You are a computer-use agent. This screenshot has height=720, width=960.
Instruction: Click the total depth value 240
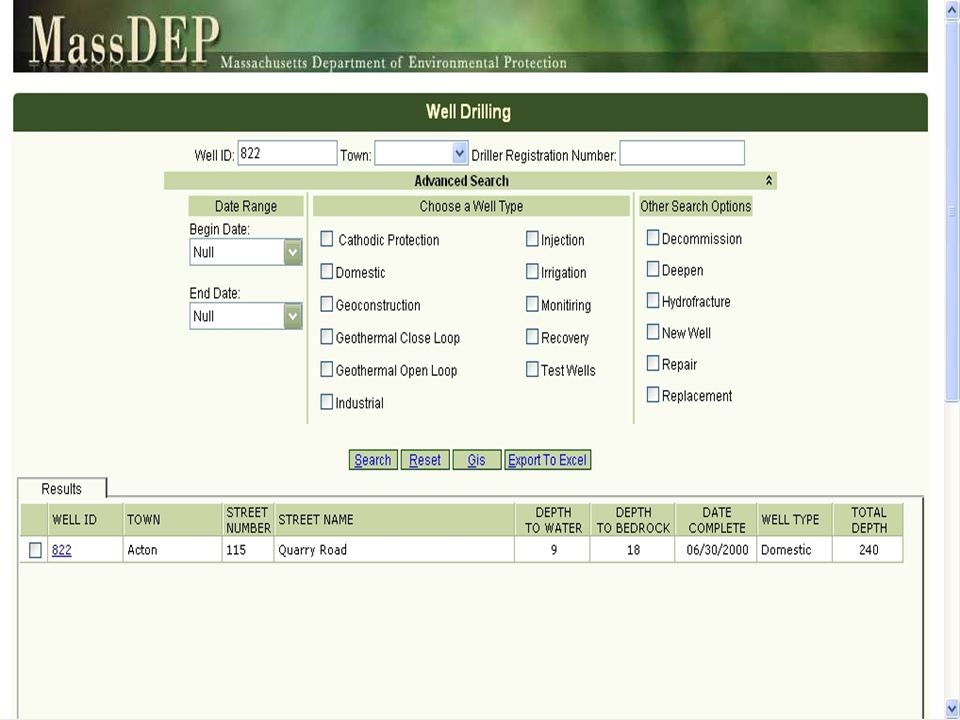pyautogui.click(x=868, y=550)
